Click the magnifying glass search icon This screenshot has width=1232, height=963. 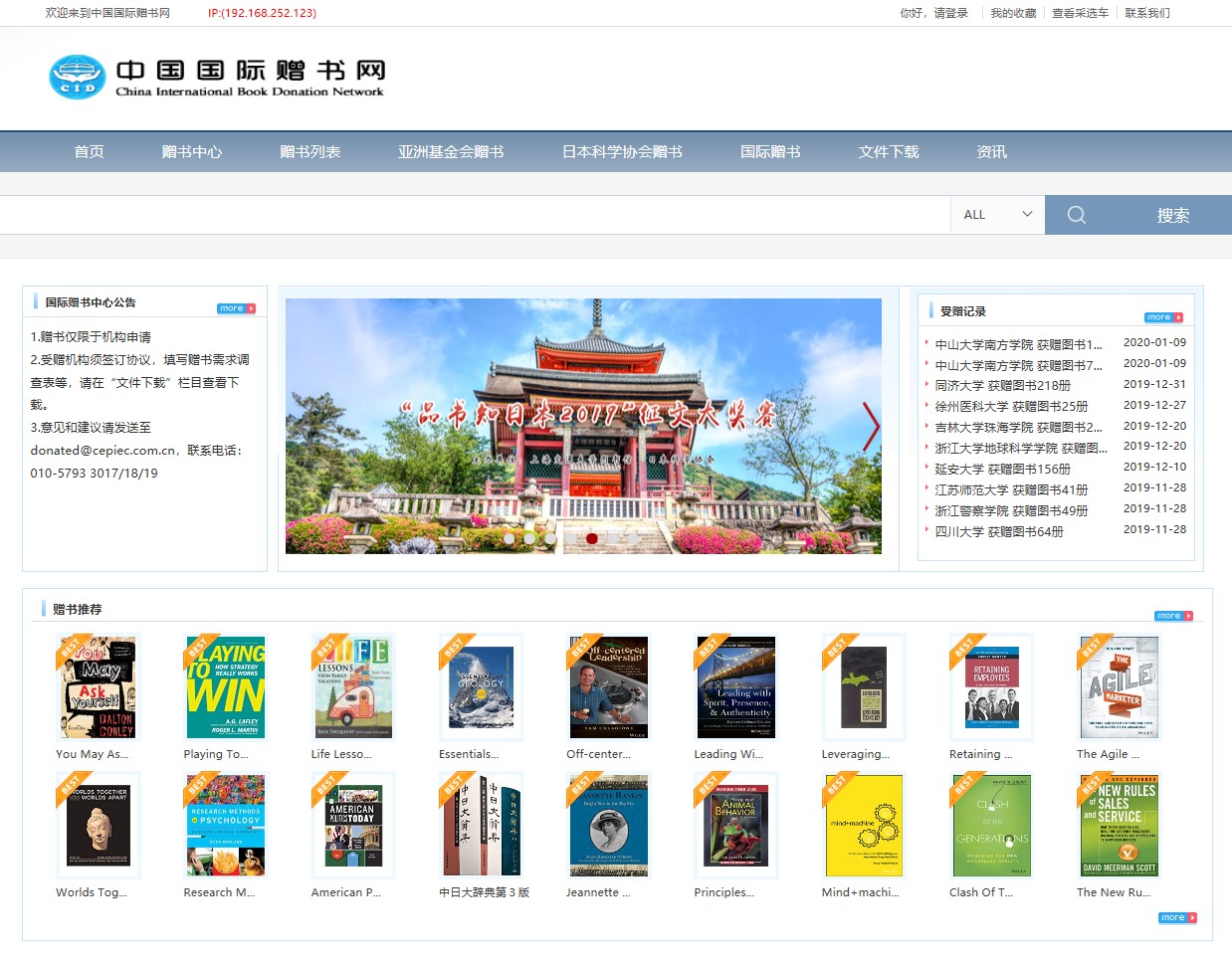pyautogui.click(x=1076, y=215)
